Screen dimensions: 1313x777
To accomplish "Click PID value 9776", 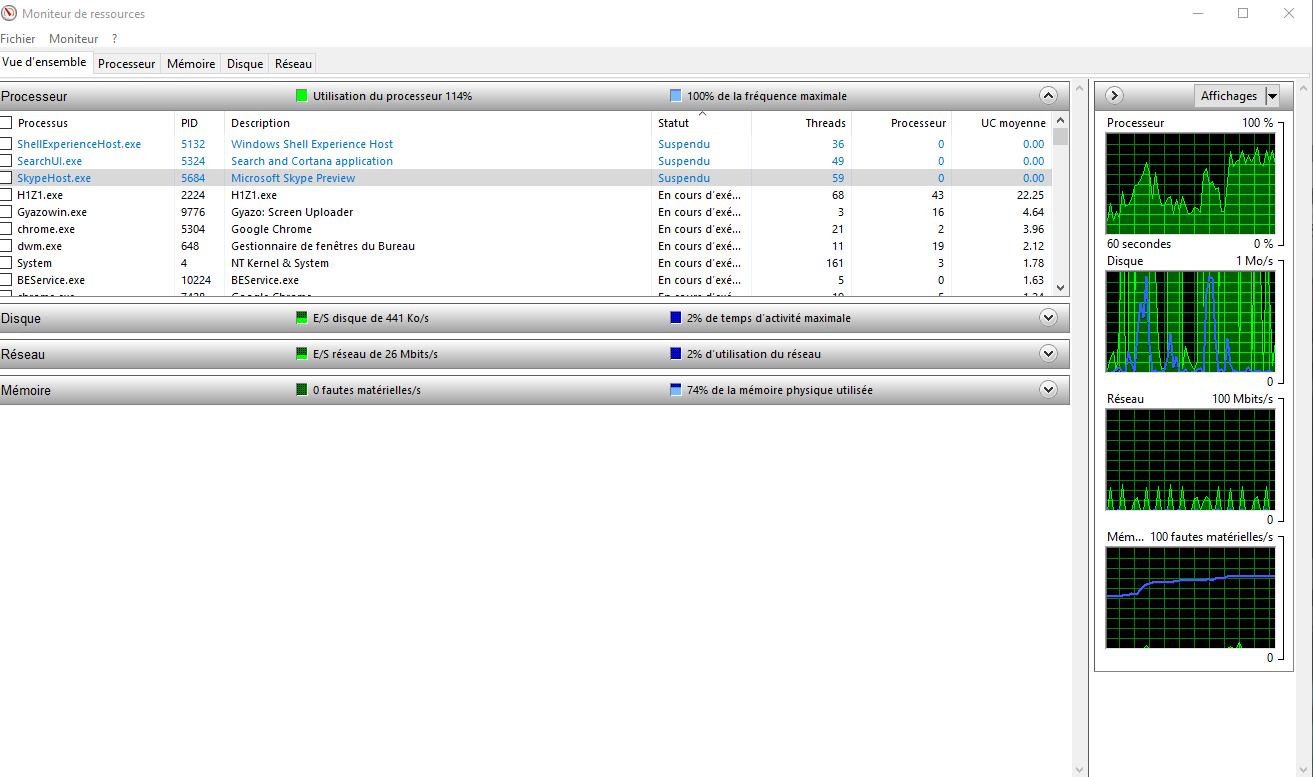I will click(x=193, y=212).
